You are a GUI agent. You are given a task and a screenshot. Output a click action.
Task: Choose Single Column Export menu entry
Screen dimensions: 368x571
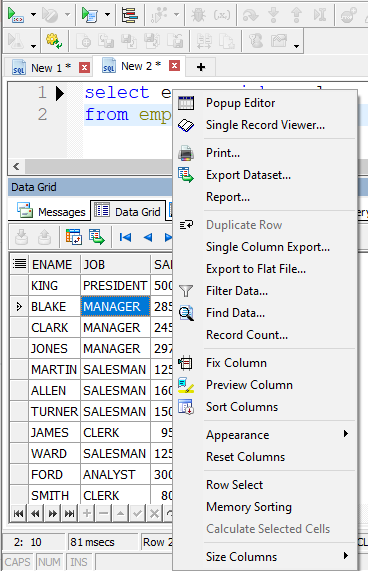(x=268, y=247)
